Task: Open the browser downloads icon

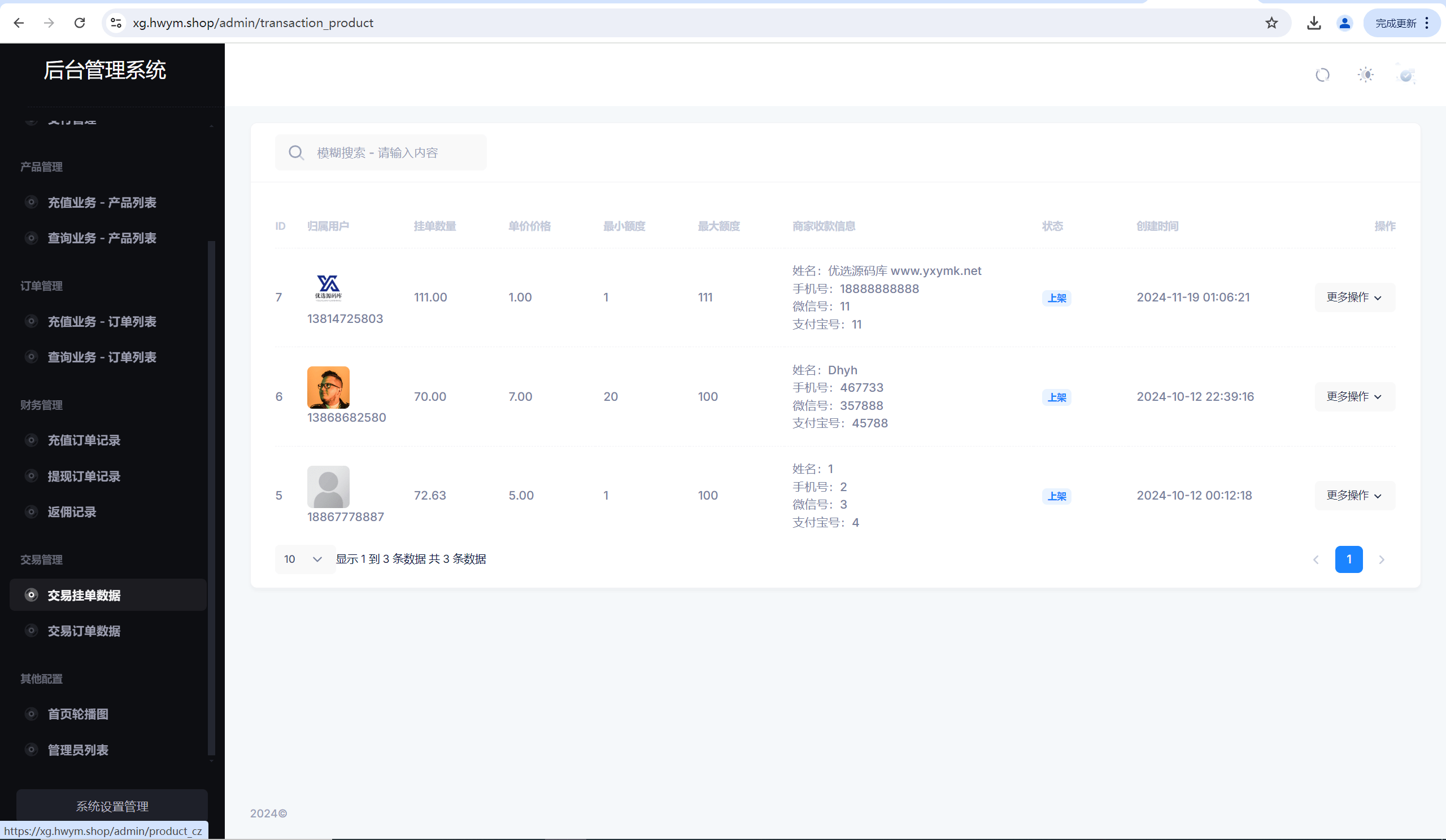Action: (1313, 23)
